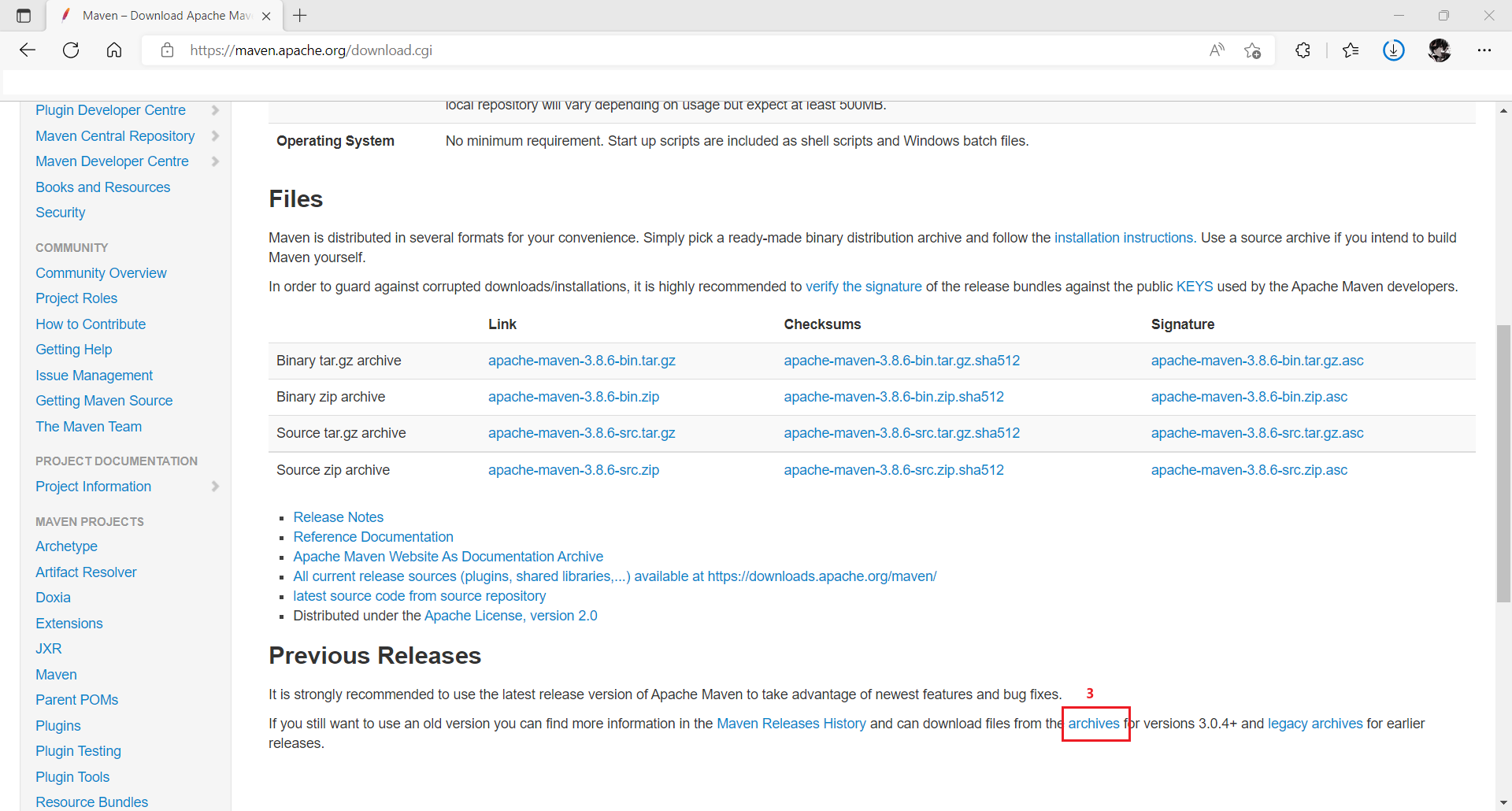The width and height of the screenshot is (1512, 811).
Task: Expand Maven Developer Centre chevron
Action: pos(215,161)
